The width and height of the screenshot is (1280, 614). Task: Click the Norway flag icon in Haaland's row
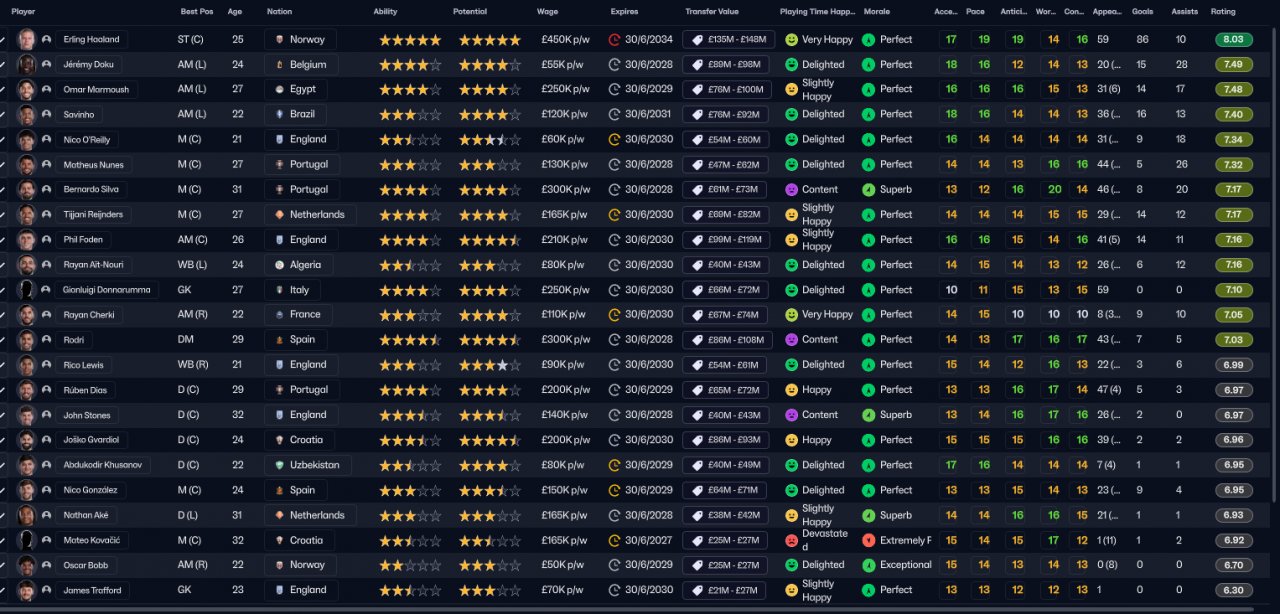(279, 40)
